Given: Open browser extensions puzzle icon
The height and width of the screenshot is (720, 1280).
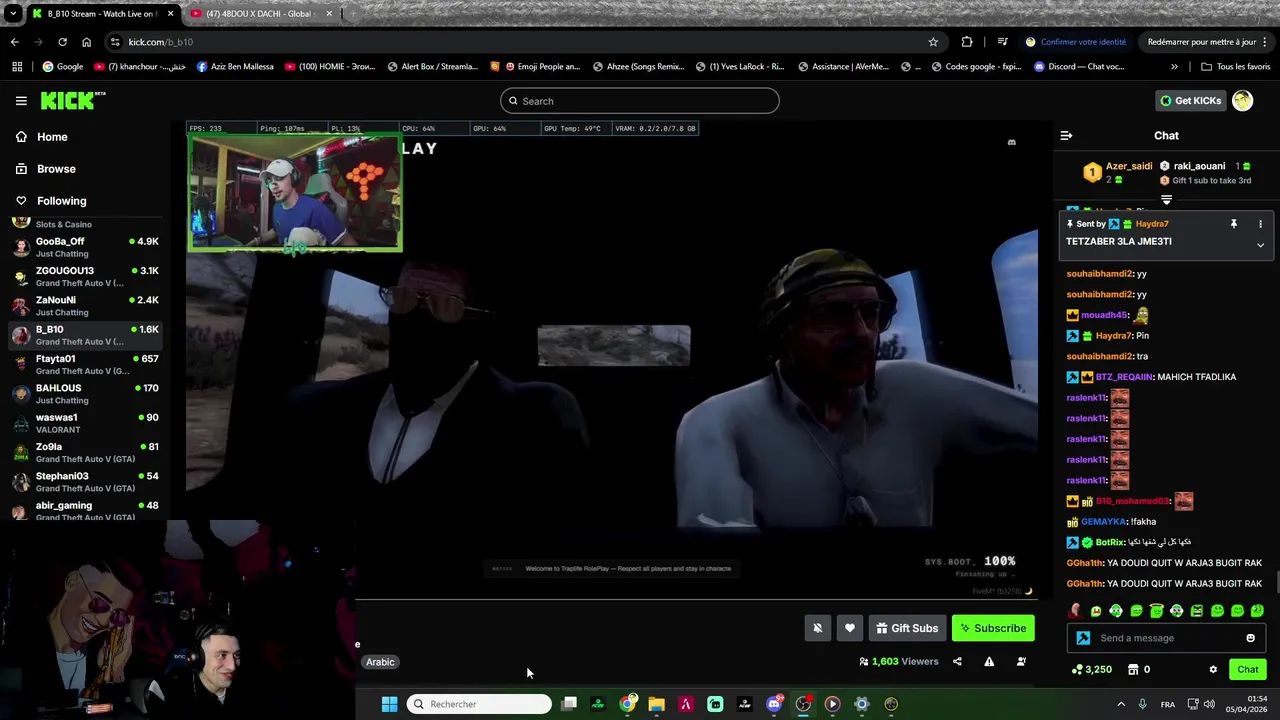Looking at the screenshot, I should tap(967, 42).
